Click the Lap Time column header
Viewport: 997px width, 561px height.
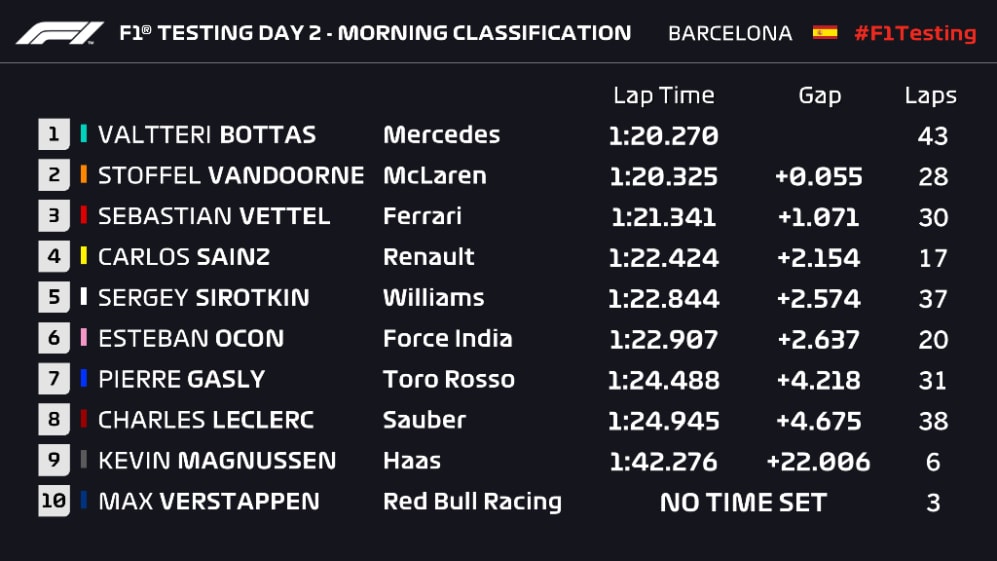click(x=663, y=95)
